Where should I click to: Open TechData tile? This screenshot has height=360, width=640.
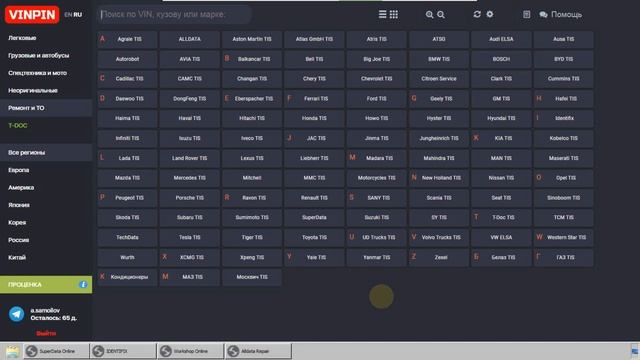point(127,238)
